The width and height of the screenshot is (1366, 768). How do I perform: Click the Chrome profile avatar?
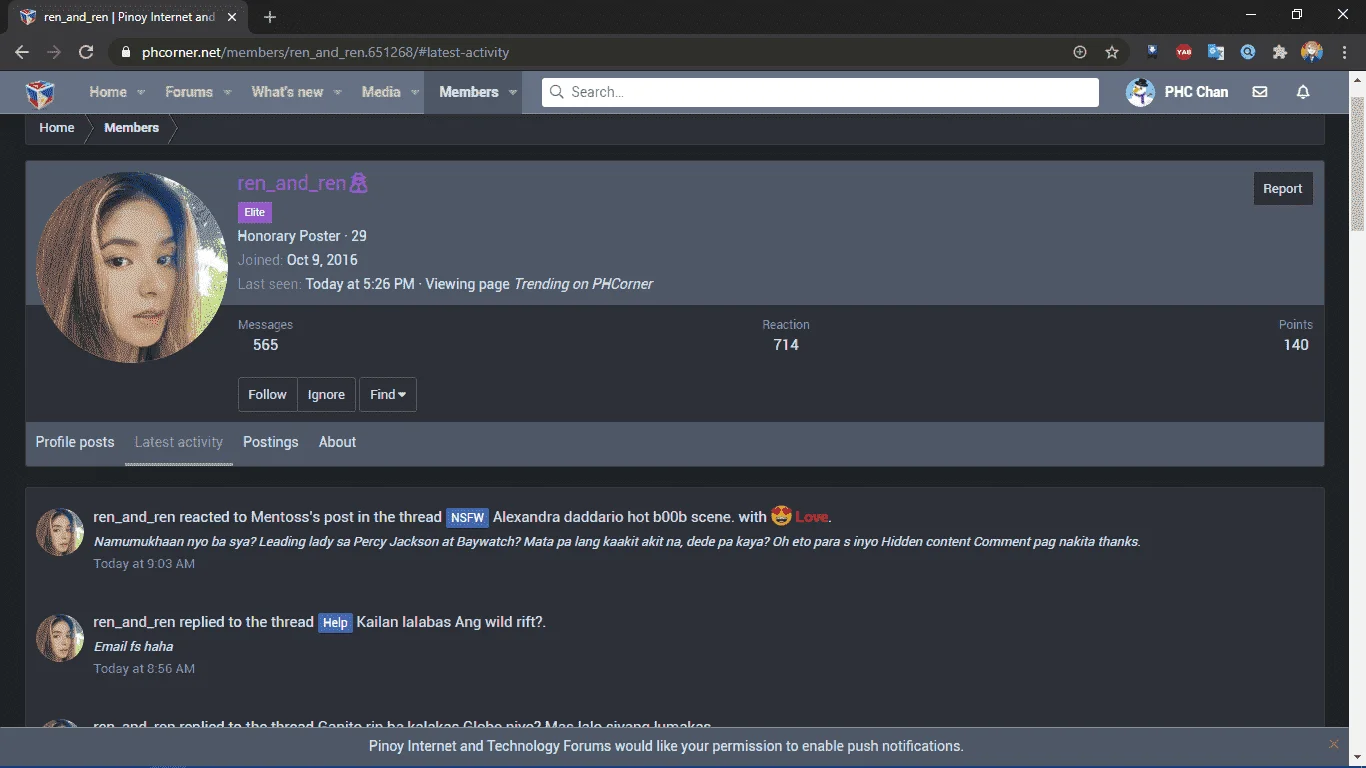1312,52
